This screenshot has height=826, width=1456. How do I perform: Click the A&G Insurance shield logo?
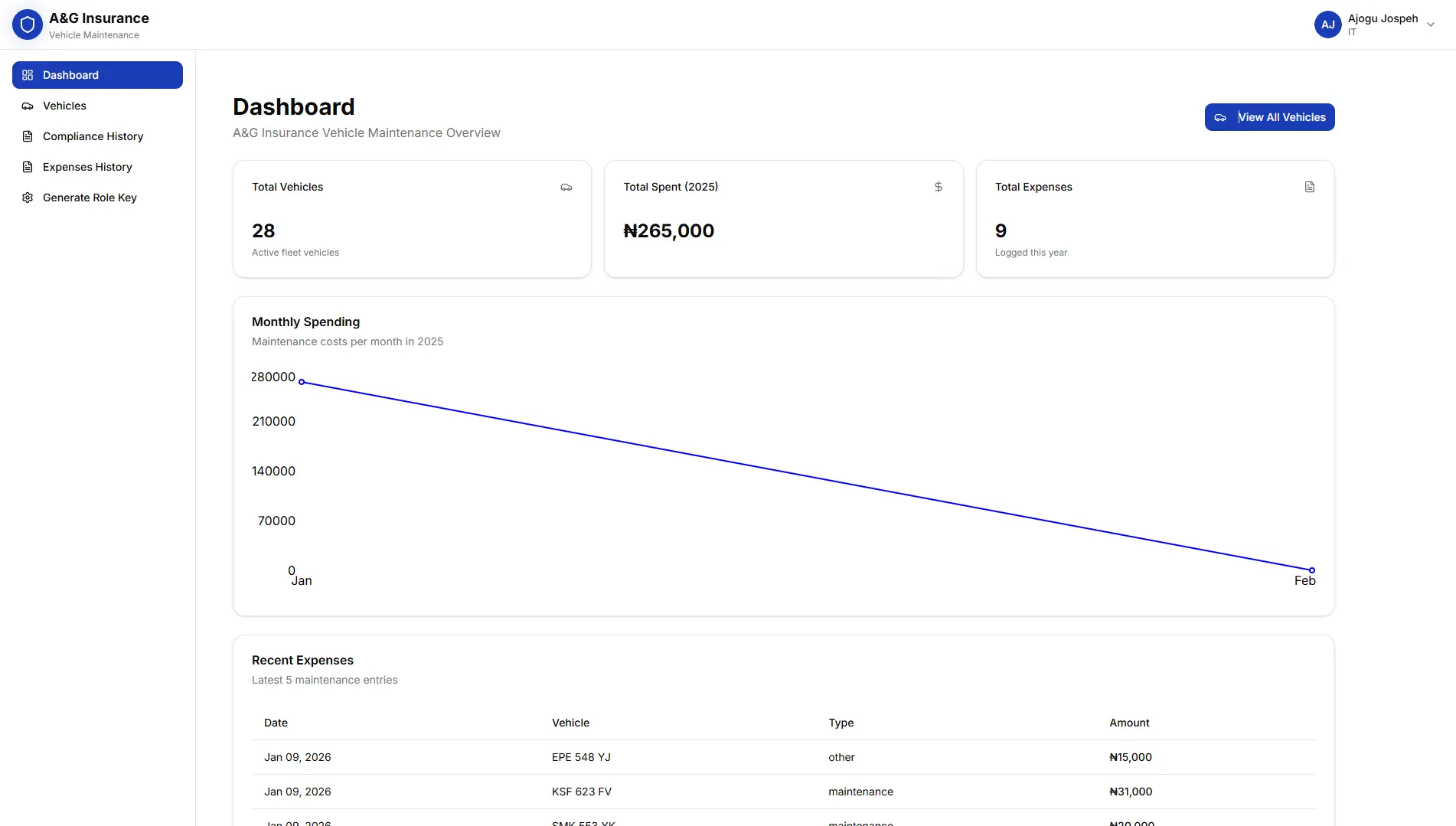tap(28, 24)
